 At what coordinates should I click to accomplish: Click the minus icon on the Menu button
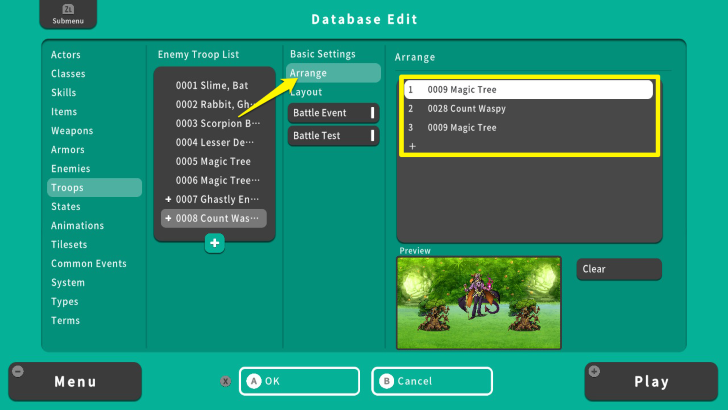pyautogui.click(x=18, y=371)
